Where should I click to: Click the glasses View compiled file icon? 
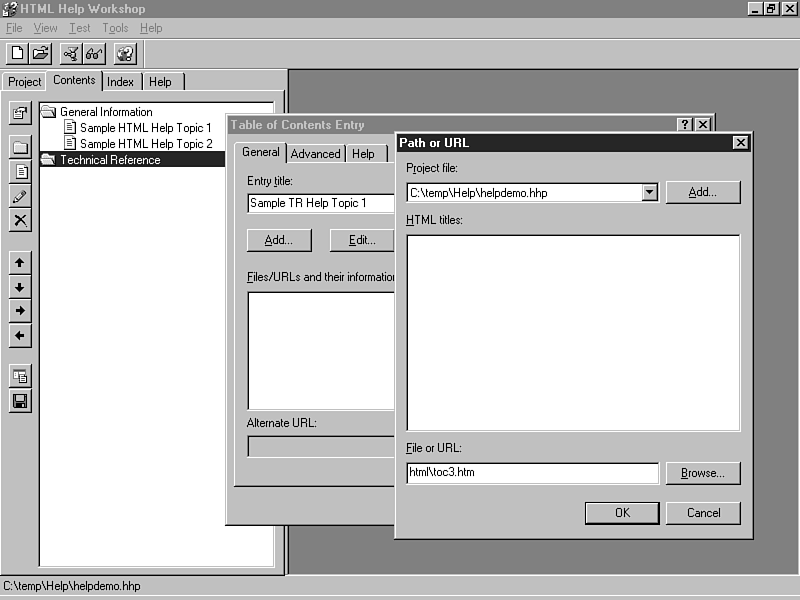(95, 54)
